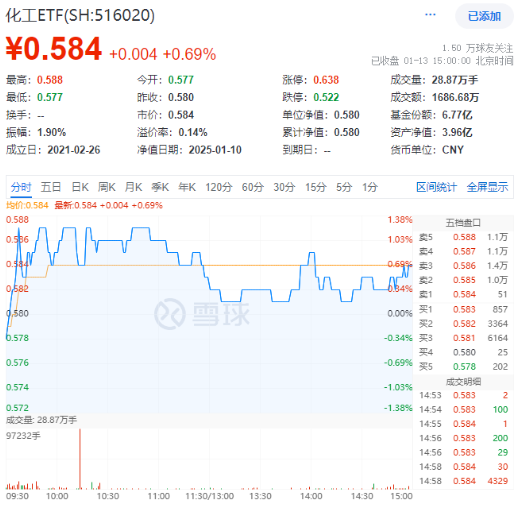Open the three-dot more options menu
This screenshot has height=508, width=517.
[430, 15]
